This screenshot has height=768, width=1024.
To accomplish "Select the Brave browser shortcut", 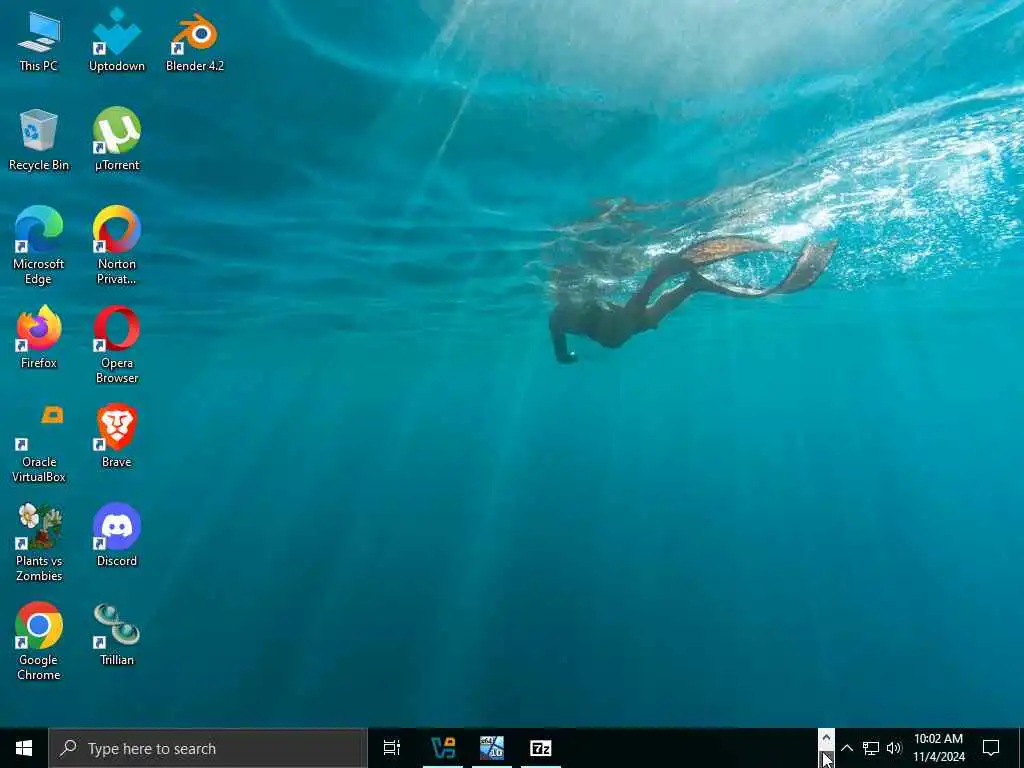I will (x=117, y=437).
